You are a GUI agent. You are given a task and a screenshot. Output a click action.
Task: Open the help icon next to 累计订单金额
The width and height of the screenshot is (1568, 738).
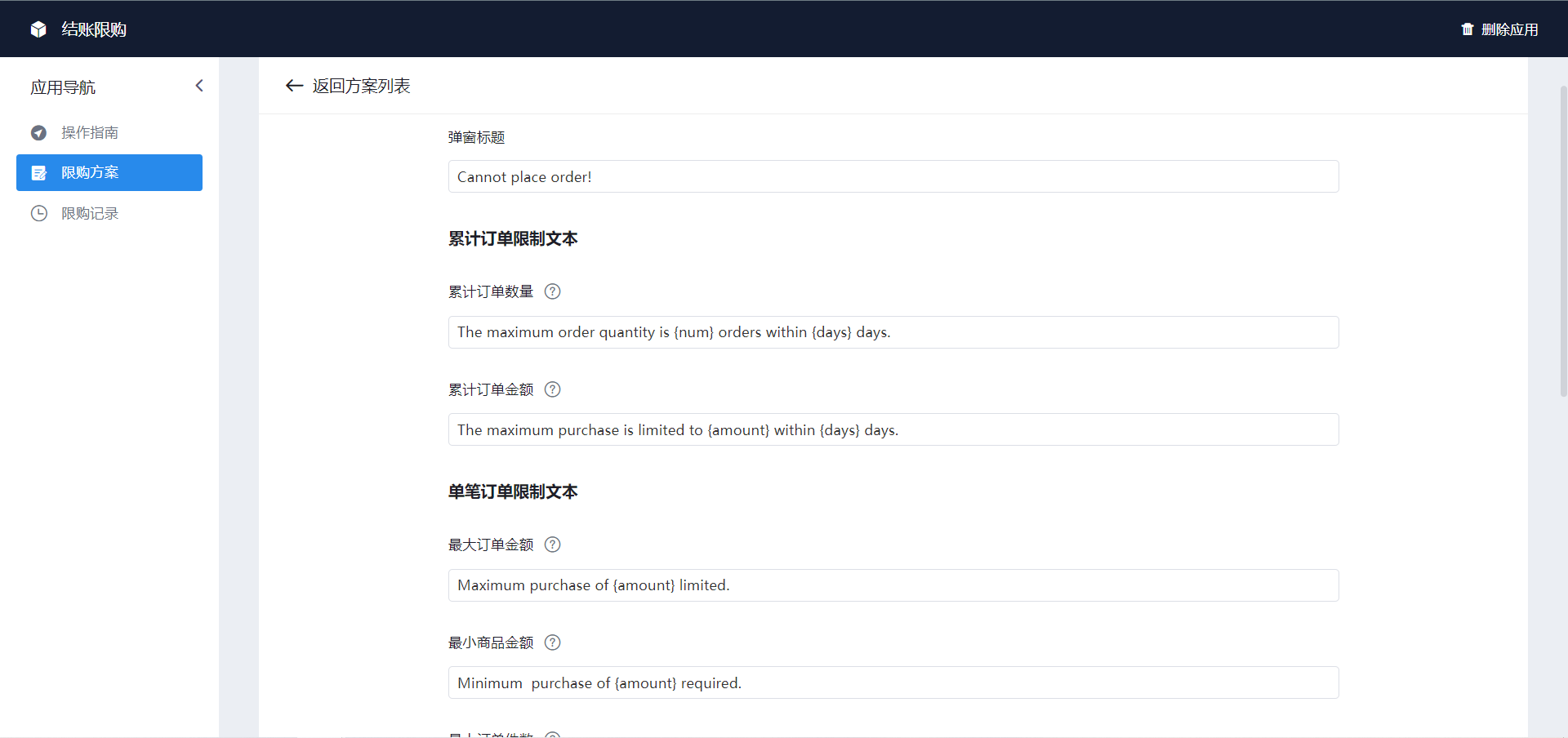click(553, 389)
